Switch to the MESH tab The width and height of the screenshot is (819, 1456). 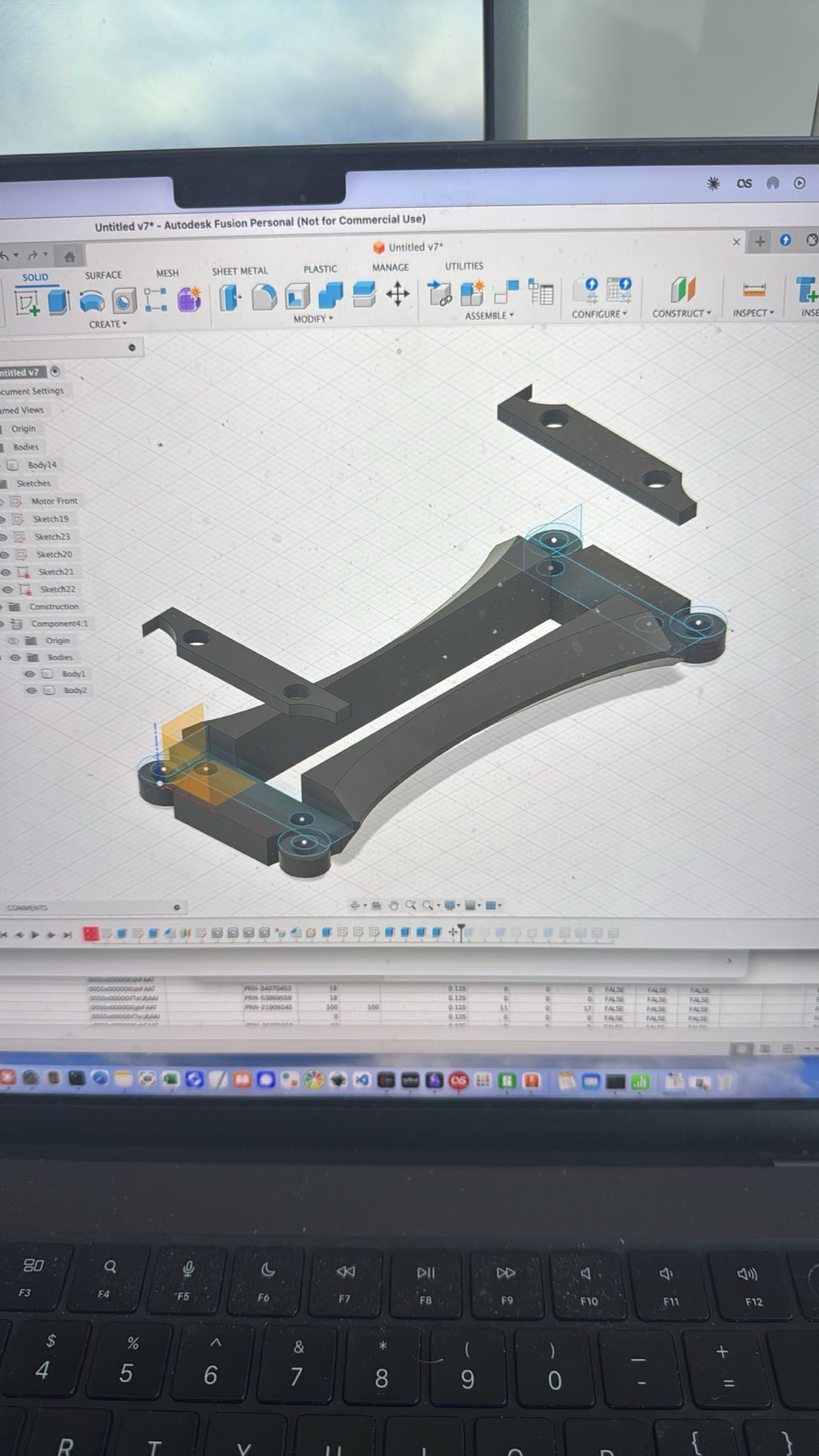click(168, 273)
